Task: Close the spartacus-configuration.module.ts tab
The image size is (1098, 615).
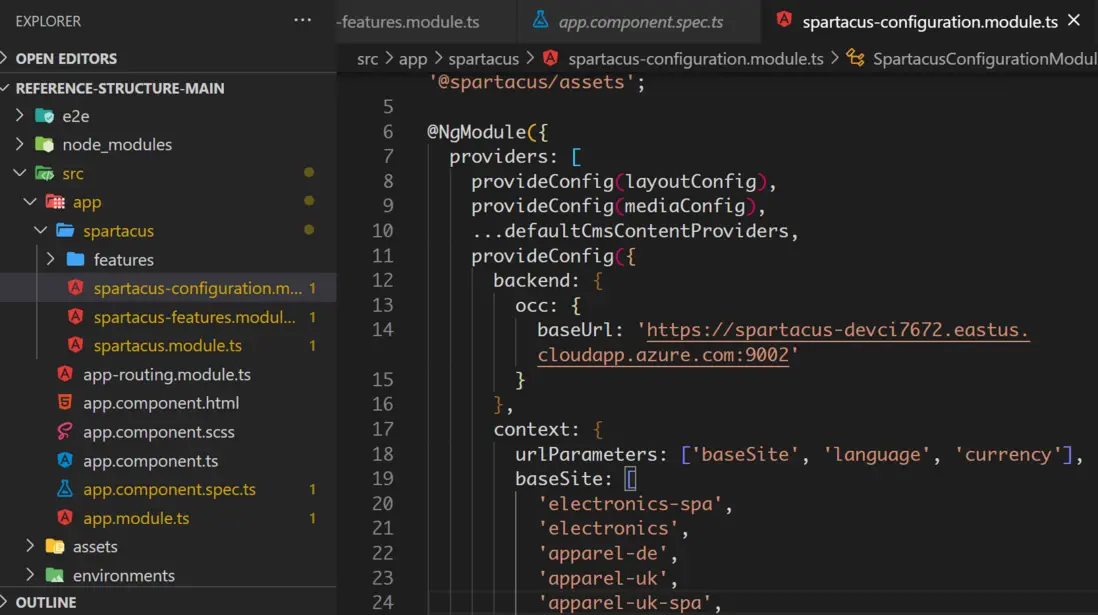Action: pyautogui.click(x=1074, y=21)
